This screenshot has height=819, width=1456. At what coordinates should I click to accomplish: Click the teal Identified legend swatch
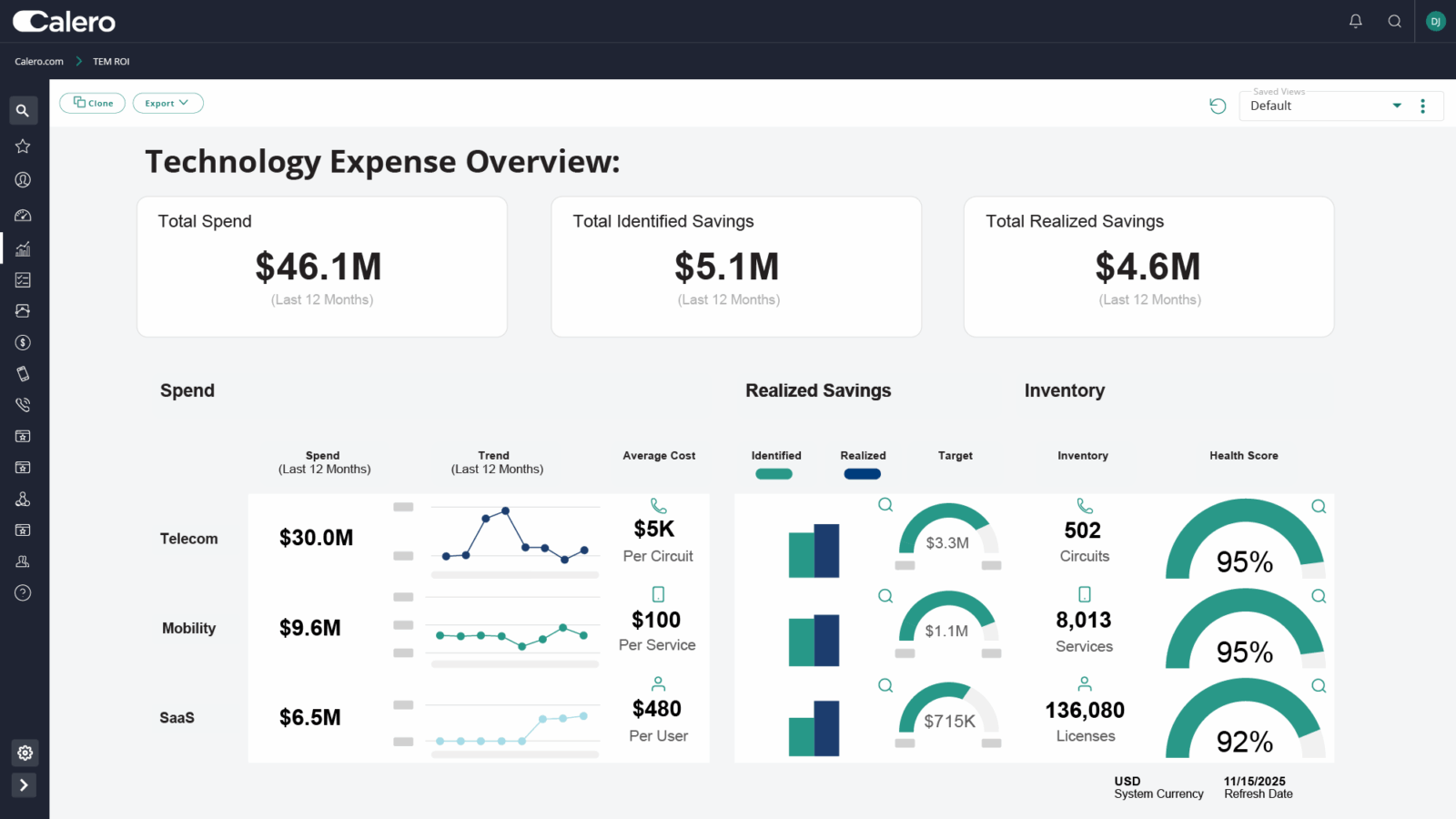coord(773,474)
